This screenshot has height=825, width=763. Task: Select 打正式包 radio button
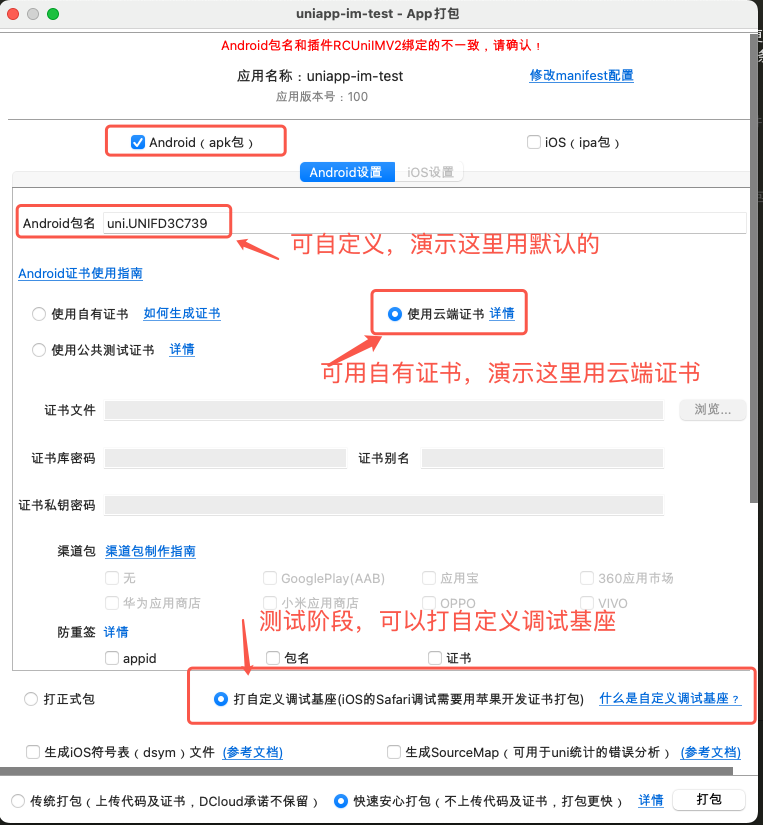(x=31, y=699)
